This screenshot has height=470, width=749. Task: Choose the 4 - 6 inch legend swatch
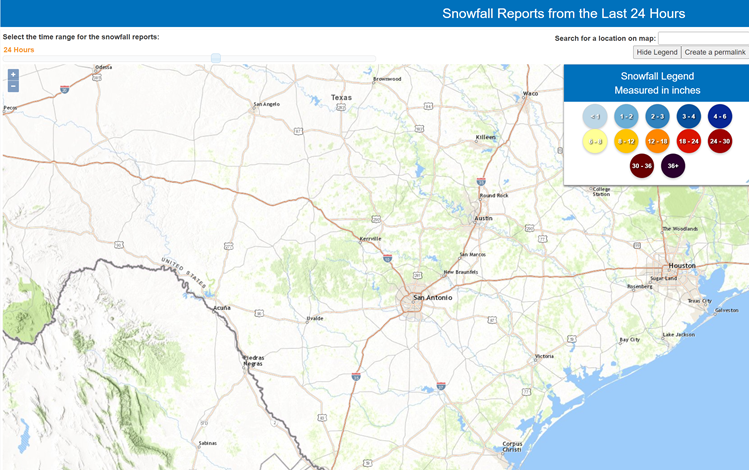point(720,117)
